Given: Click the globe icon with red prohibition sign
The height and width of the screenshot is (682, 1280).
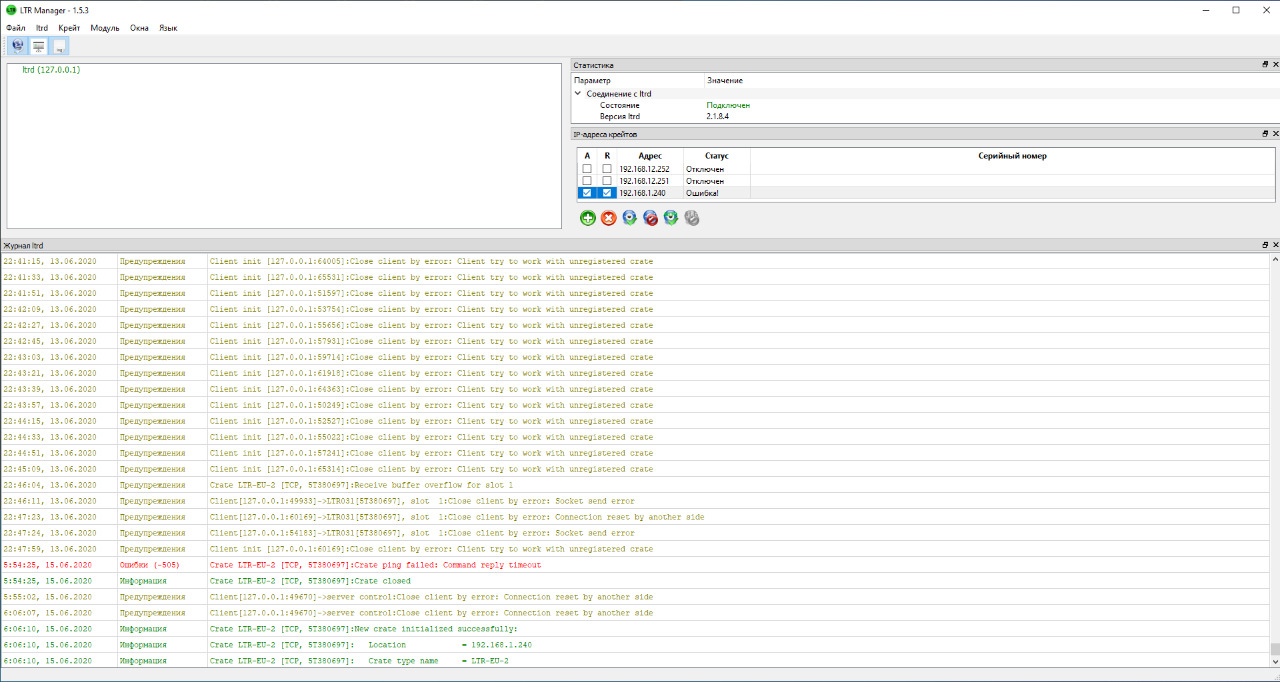Looking at the screenshot, I should [650, 218].
